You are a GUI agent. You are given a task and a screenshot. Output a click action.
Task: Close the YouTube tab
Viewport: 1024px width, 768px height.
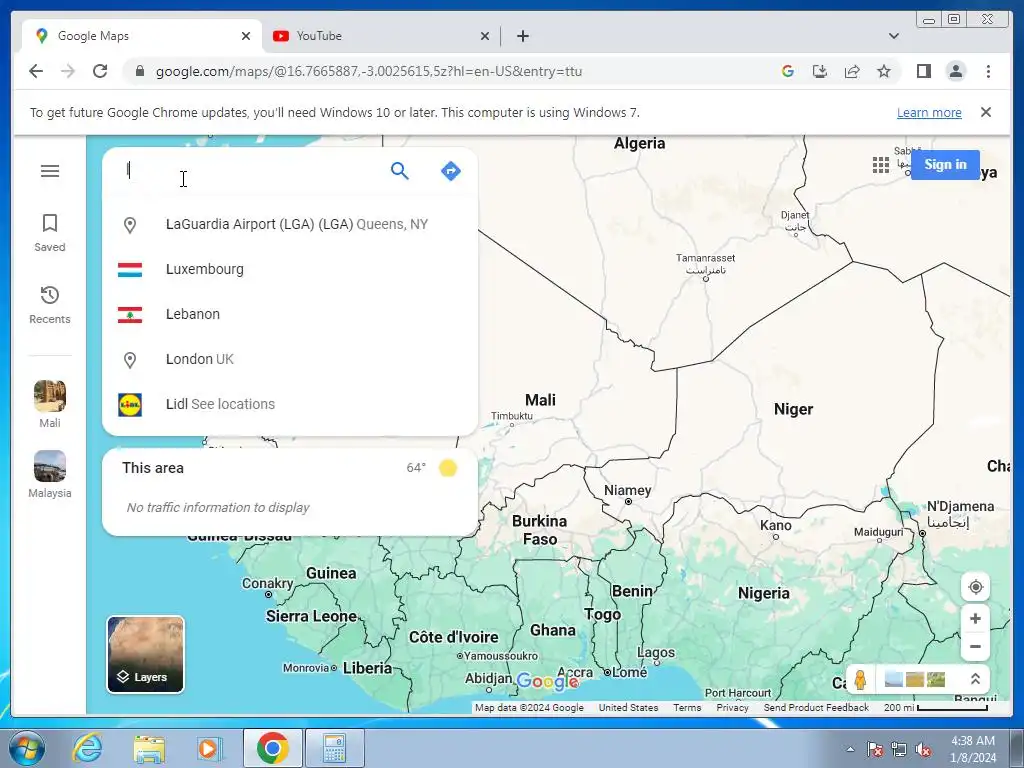(x=485, y=36)
